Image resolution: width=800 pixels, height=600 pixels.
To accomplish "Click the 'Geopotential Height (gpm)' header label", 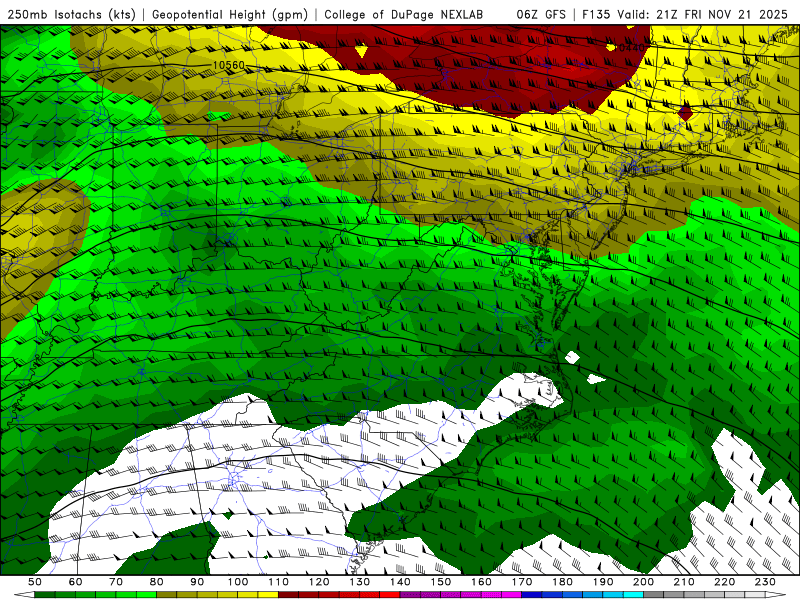I will (x=230, y=14).
